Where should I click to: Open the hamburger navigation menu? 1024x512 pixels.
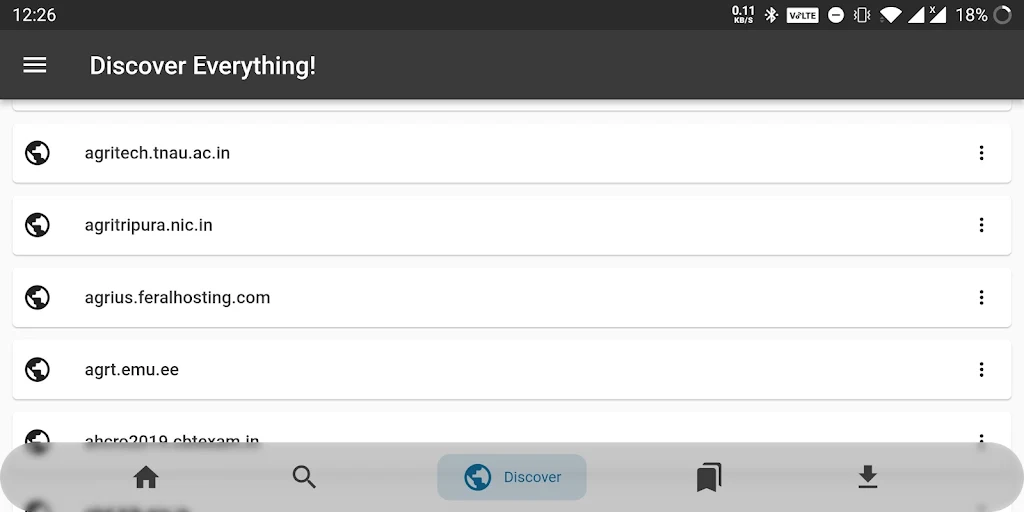[35, 65]
